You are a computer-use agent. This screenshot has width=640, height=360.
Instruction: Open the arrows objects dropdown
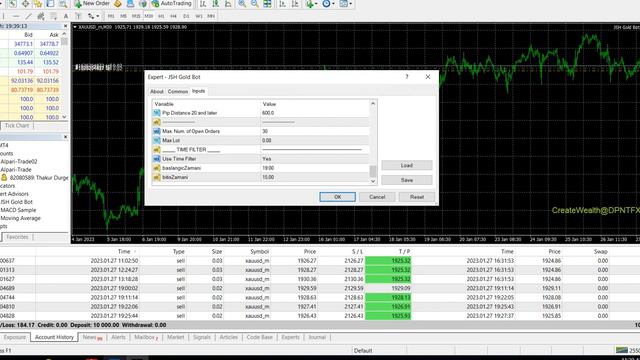pyautogui.click(x=93, y=16)
